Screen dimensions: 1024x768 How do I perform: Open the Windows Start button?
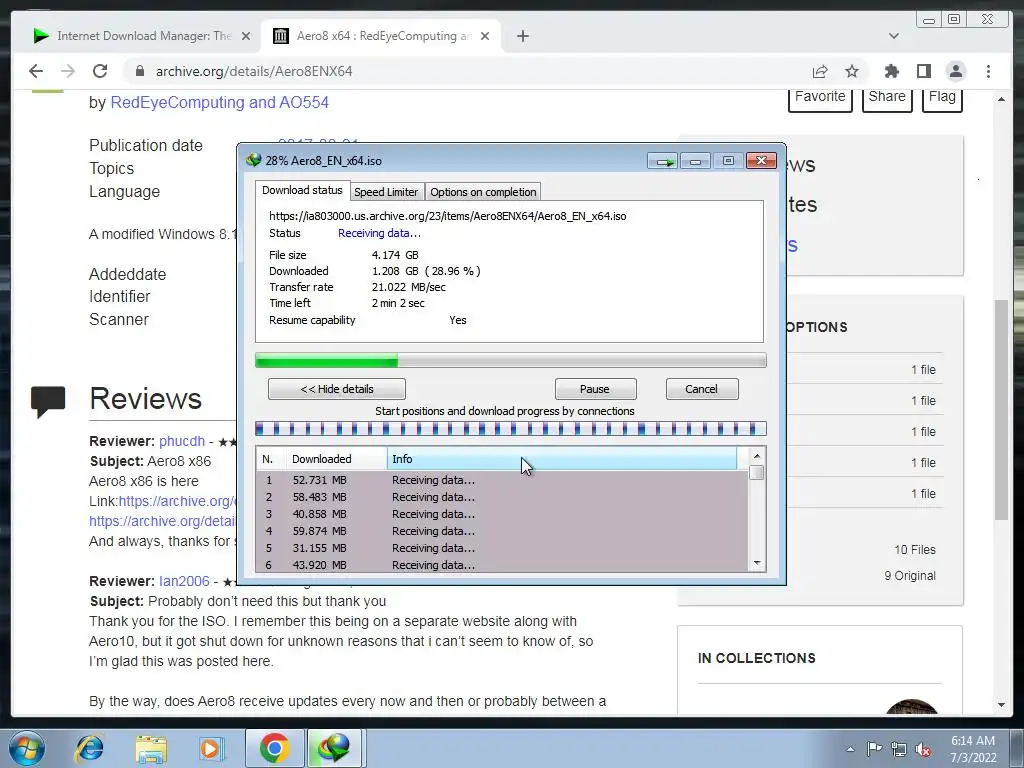coord(25,748)
